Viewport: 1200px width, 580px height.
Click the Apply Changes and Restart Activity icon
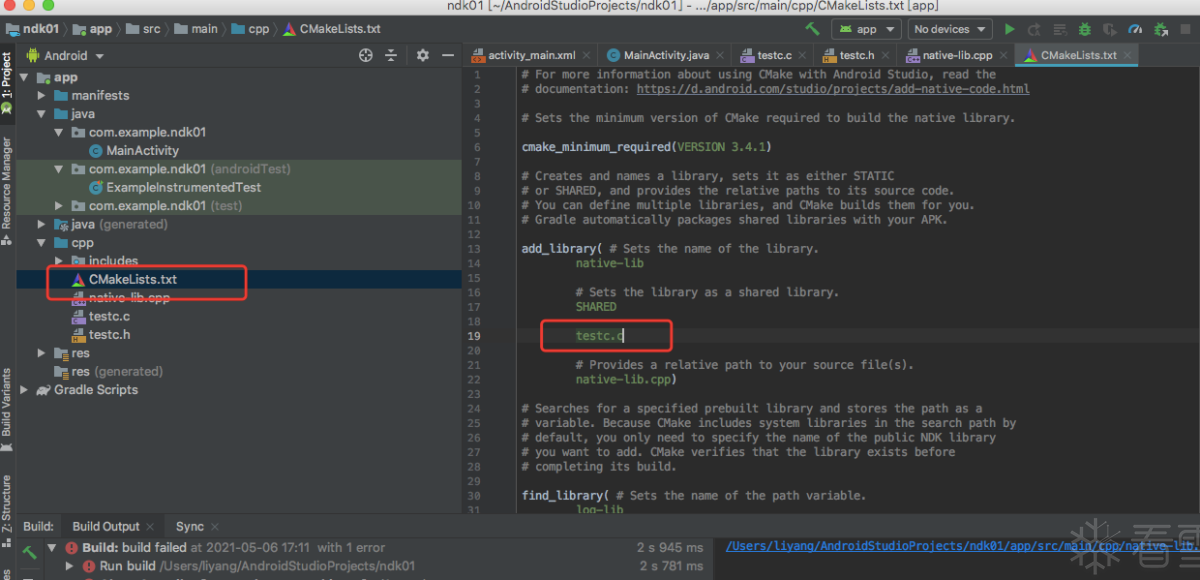coord(1033,29)
